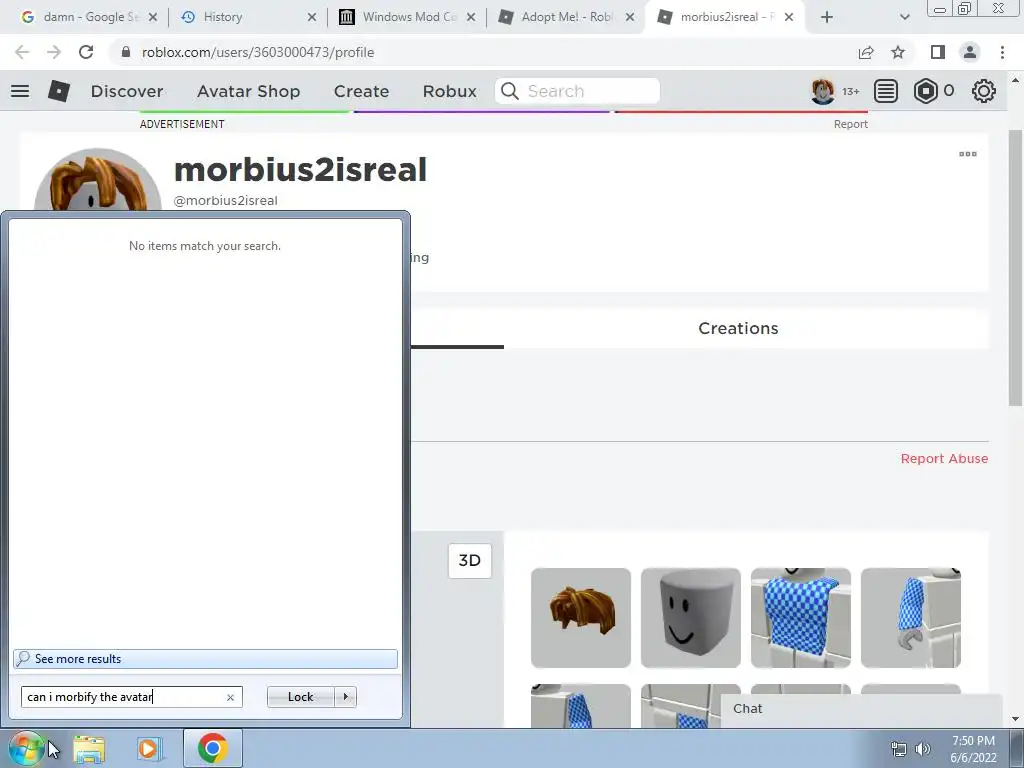Viewport: 1024px width, 768px height.
Task: Report the advertisement
Action: (850, 124)
